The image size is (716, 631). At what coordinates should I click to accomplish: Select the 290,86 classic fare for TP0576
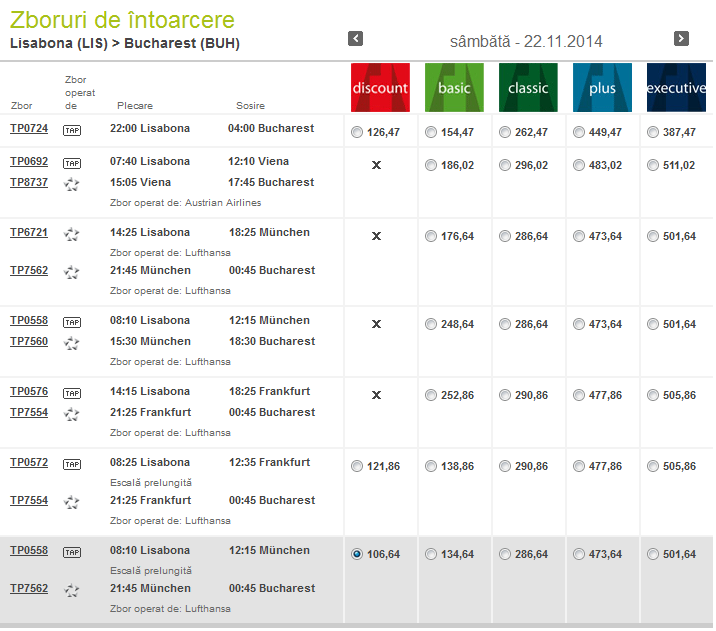pos(505,396)
